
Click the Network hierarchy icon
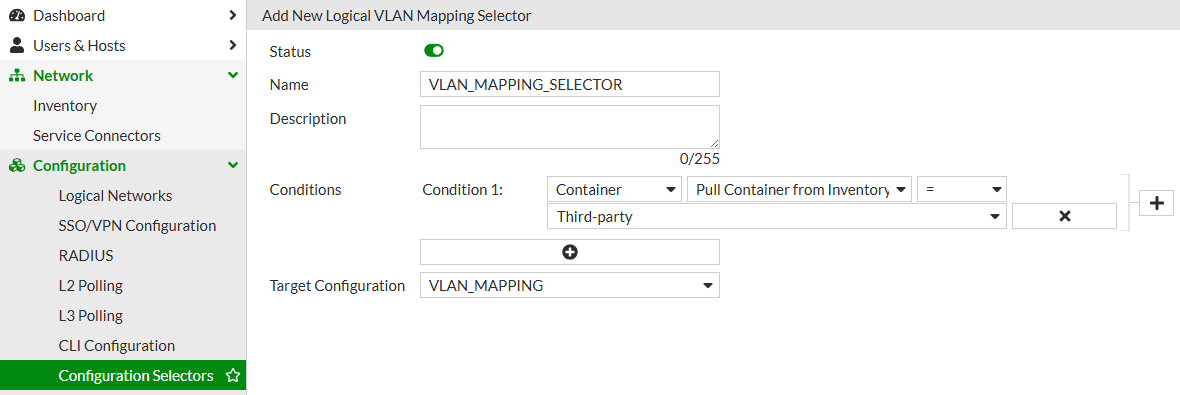pyautogui.click(x=17, y=75)
